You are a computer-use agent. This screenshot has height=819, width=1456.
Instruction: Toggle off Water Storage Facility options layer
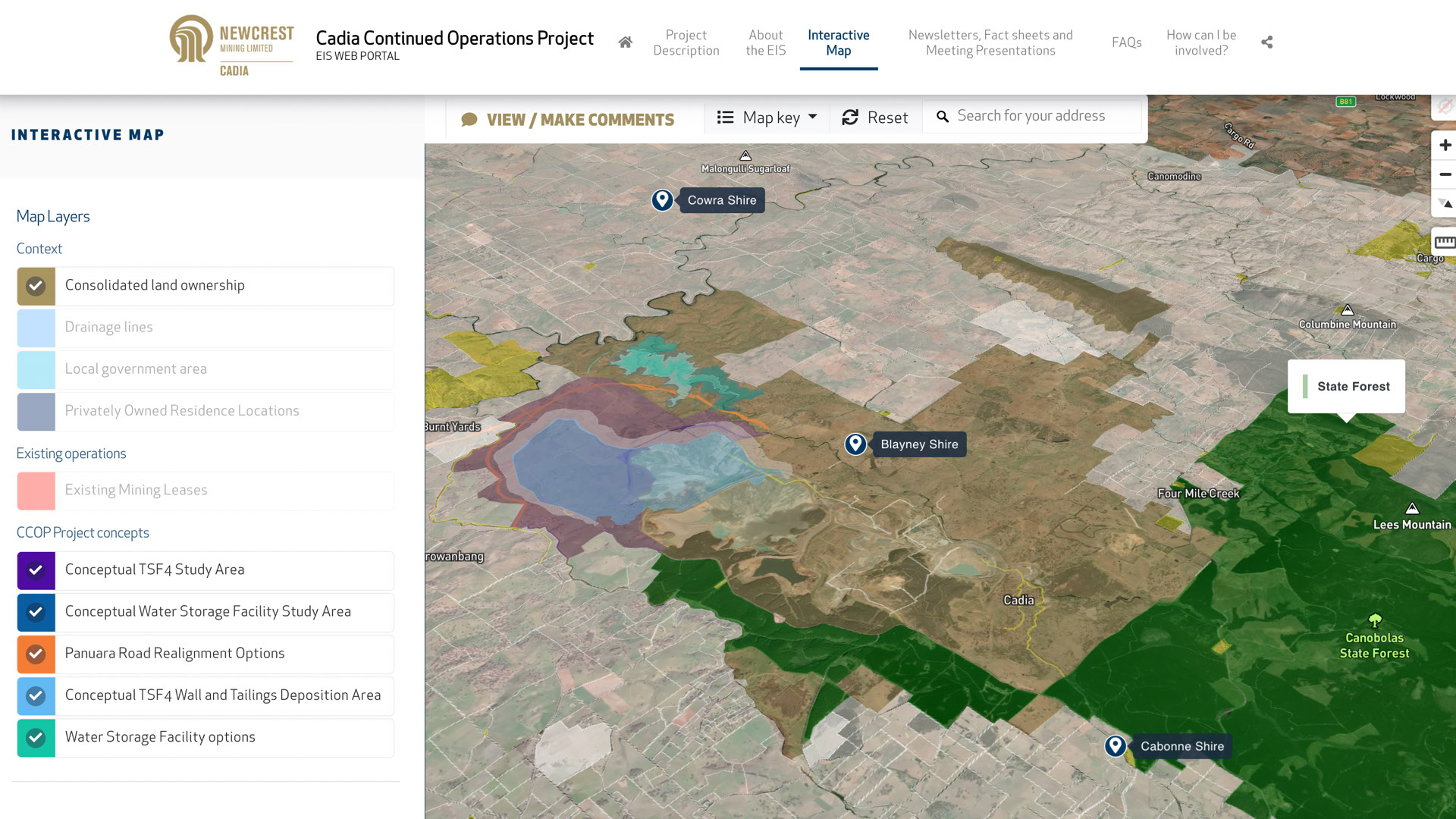(x=36, y=737)
